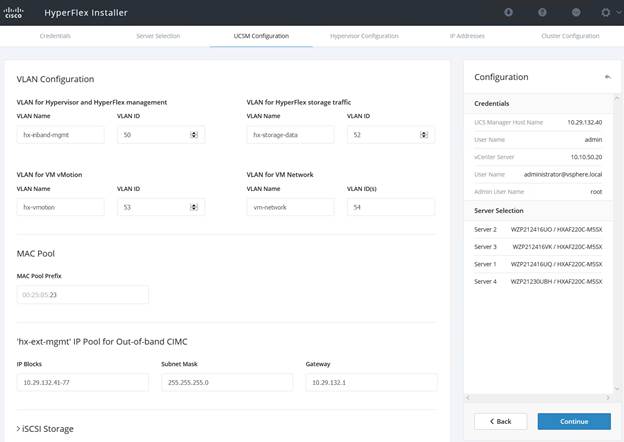
Task: Click the horizontal scrollbar left arrow
Action: 468,397
